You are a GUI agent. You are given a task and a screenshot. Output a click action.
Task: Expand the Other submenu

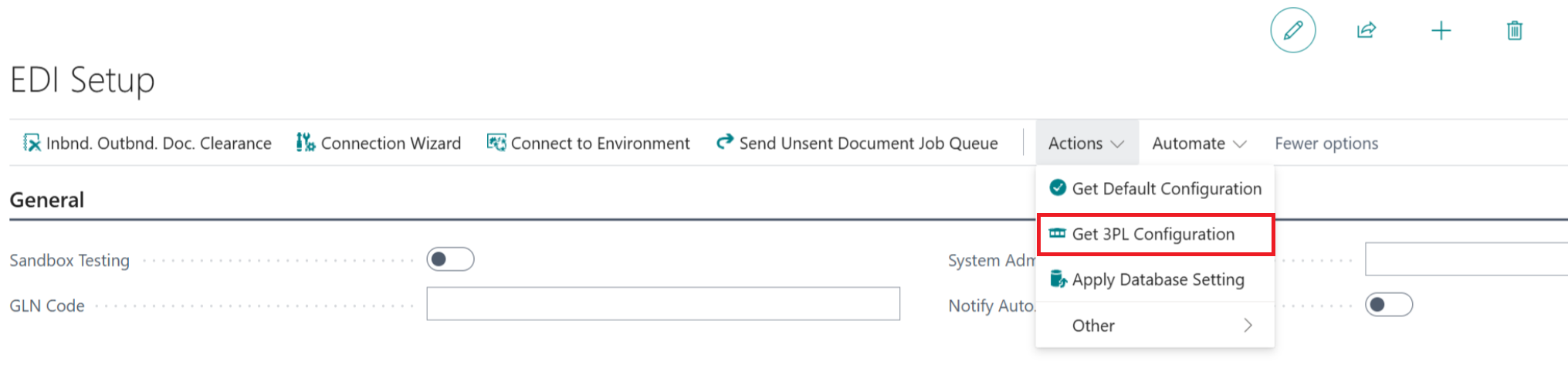tap(1155, 326)
